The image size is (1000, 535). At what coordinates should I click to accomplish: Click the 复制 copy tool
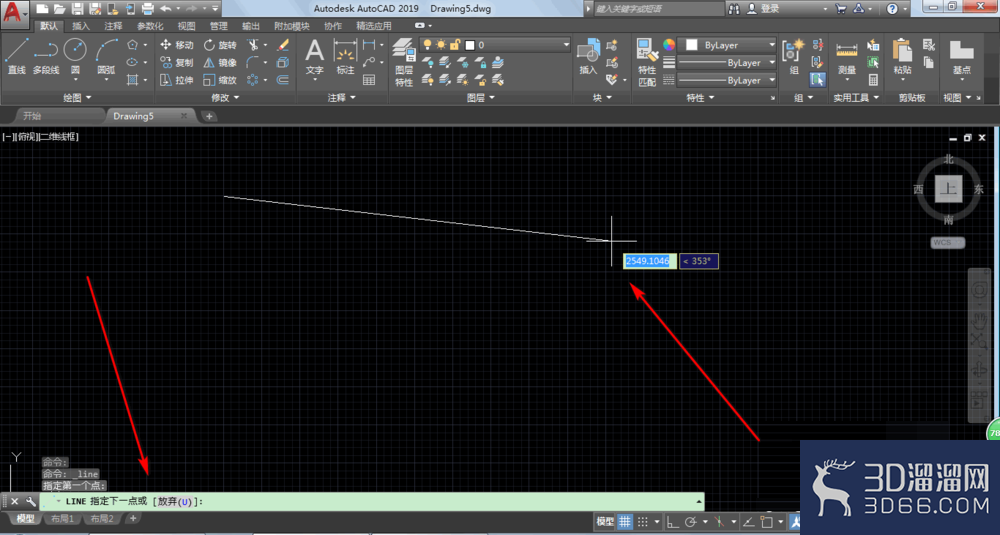[x=177, y=62]
